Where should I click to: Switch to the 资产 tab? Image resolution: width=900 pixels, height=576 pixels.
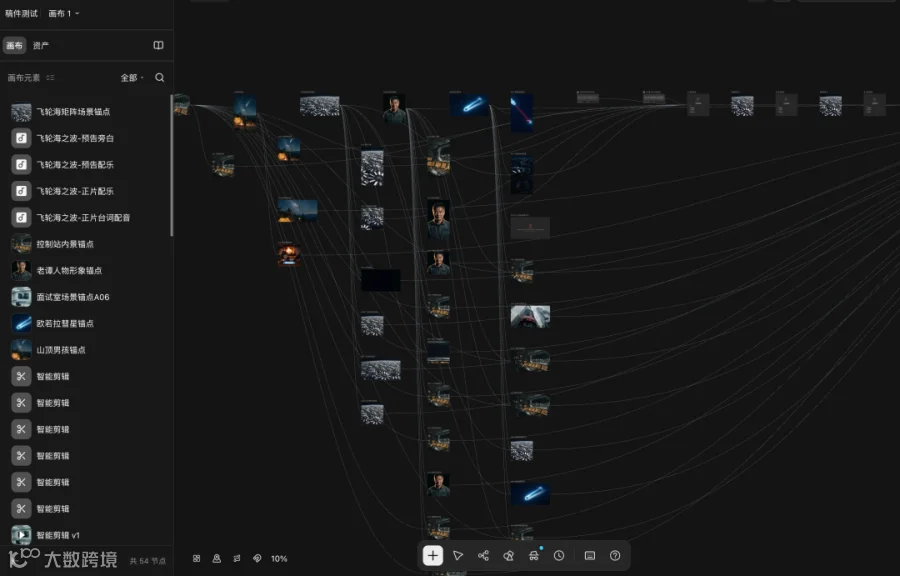(41, 45)
